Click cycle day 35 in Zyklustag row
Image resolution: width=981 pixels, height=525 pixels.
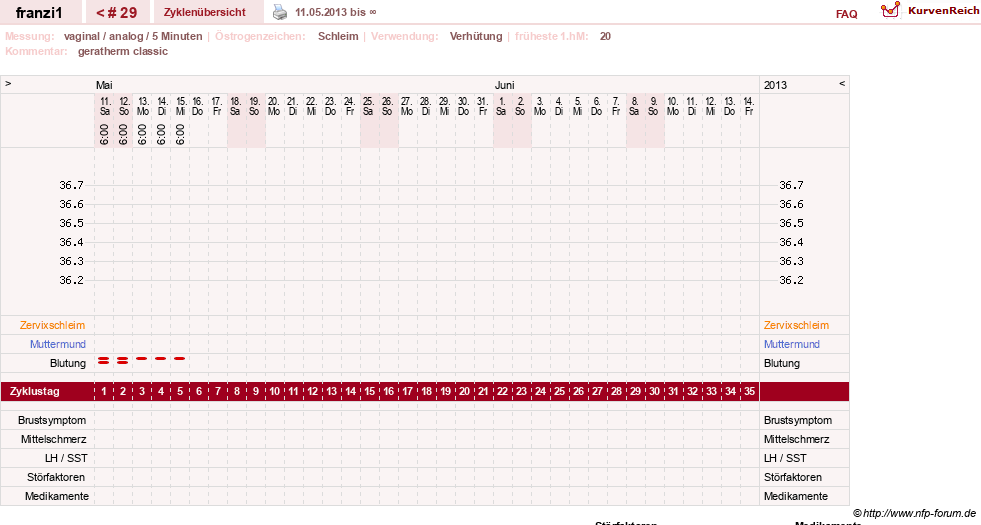749,391
